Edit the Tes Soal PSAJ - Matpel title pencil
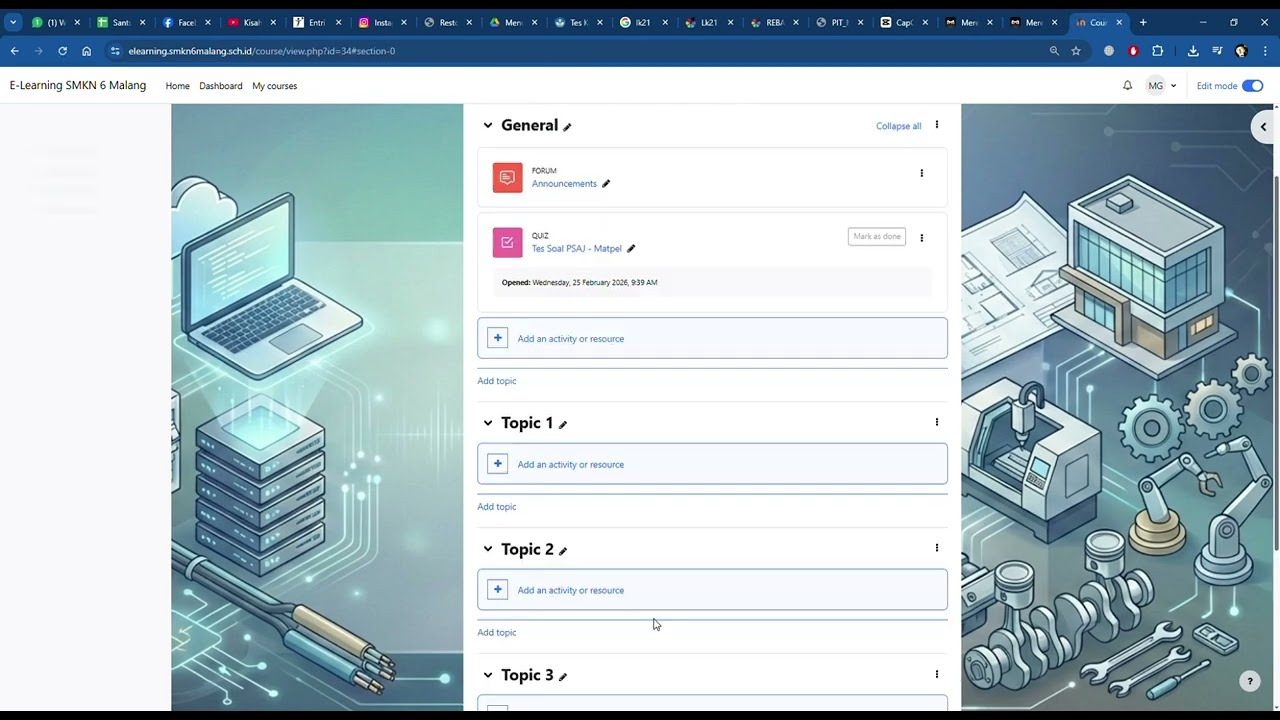 point(631,249)
